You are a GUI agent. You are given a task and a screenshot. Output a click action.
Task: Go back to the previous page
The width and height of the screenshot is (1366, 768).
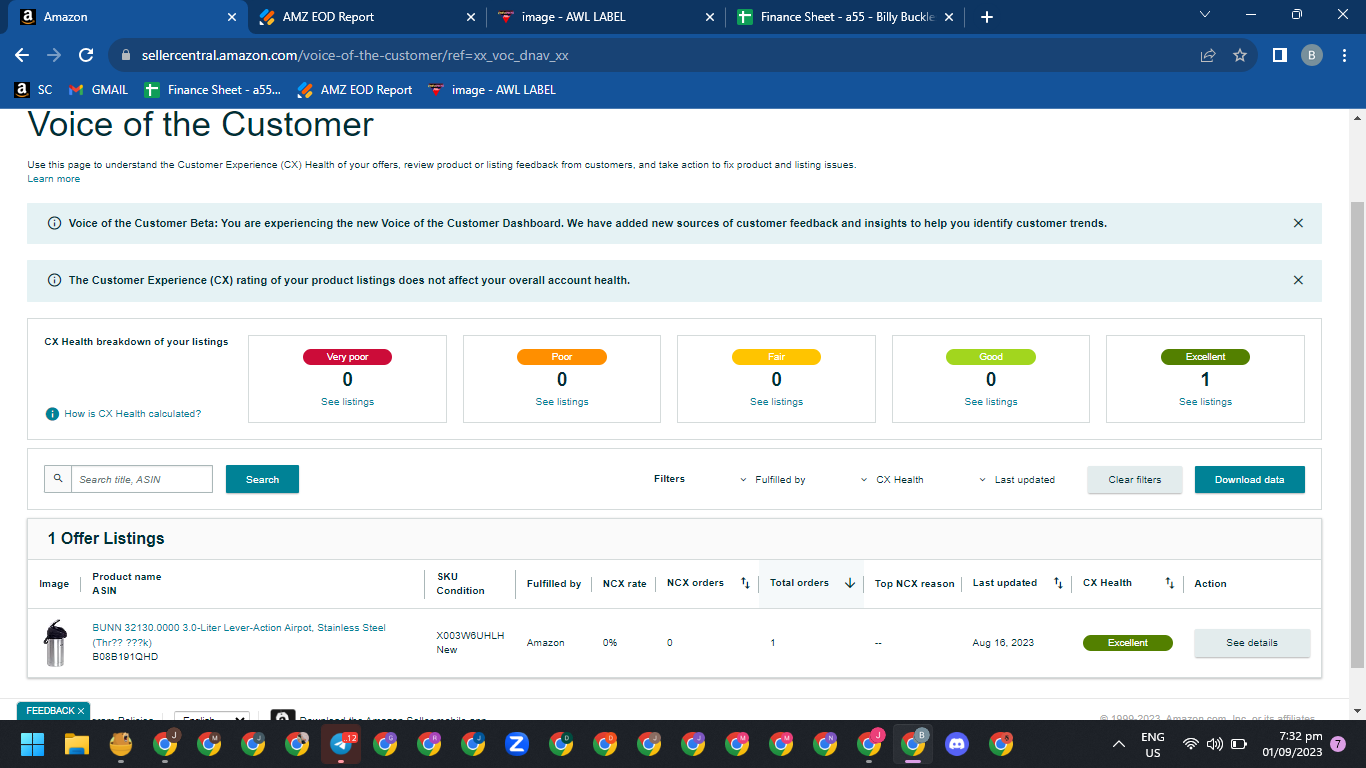click(22, 55)
